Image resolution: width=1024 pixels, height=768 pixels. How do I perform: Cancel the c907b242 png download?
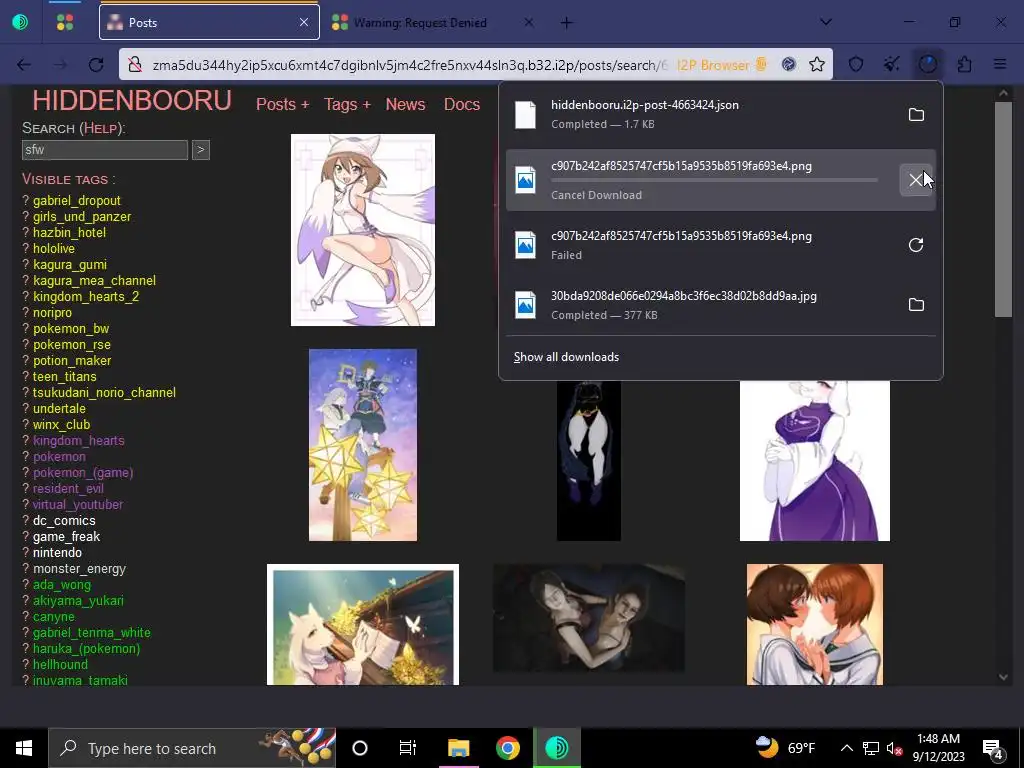pyautogui.click(x=916, y=180)
